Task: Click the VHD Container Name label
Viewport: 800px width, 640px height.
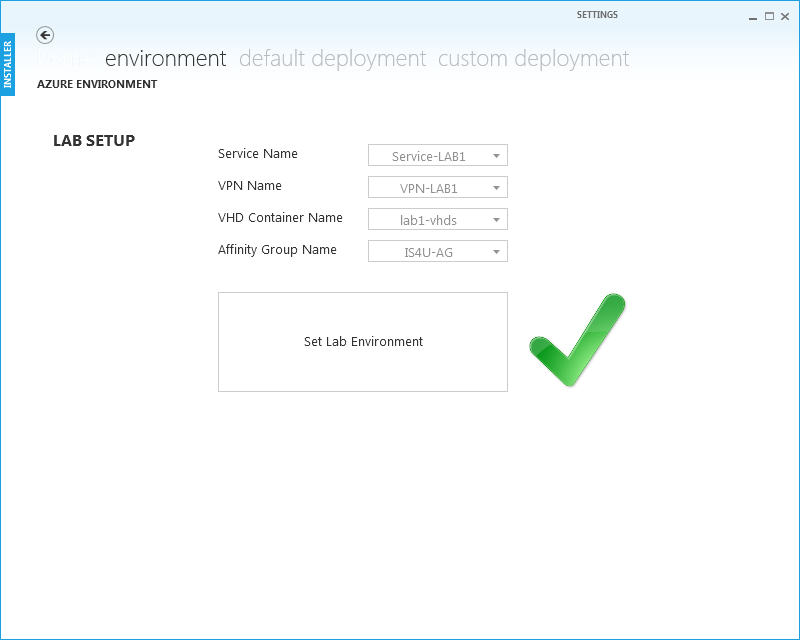Action: point(280,218)
